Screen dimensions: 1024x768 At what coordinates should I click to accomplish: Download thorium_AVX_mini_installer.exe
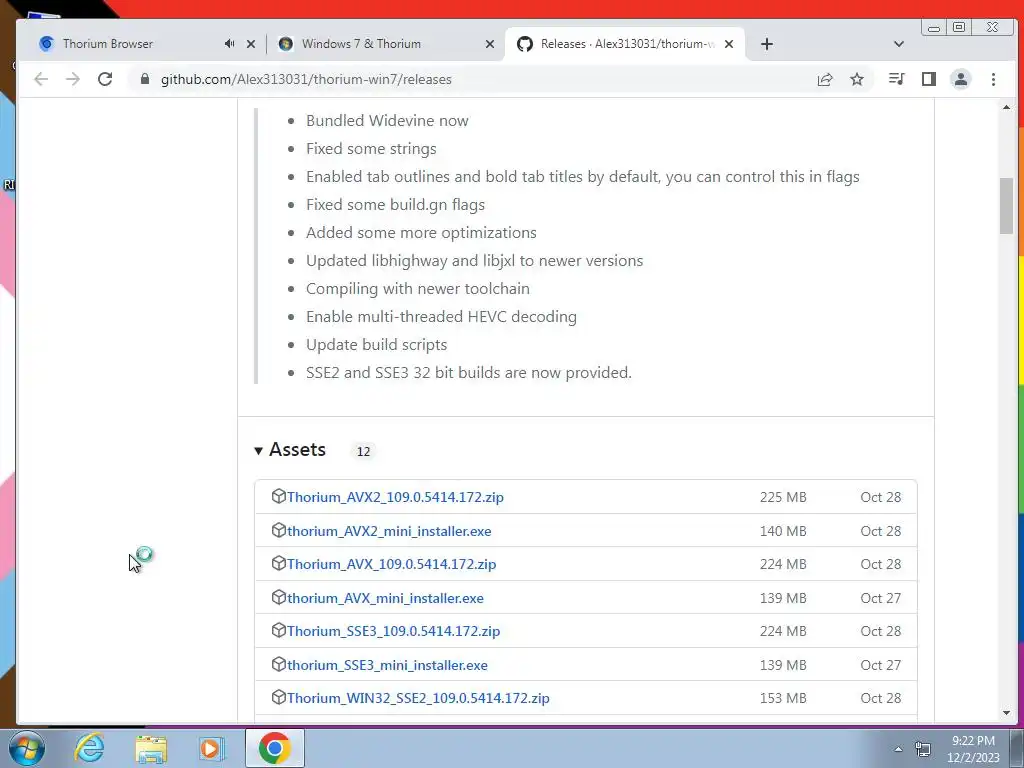tap(385, 598)
